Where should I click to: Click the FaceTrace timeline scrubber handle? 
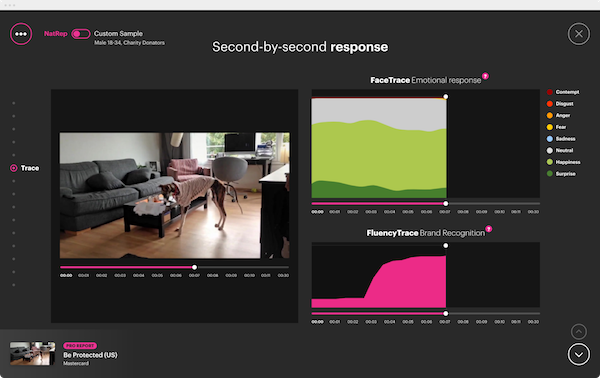click(x=446, y=204)
